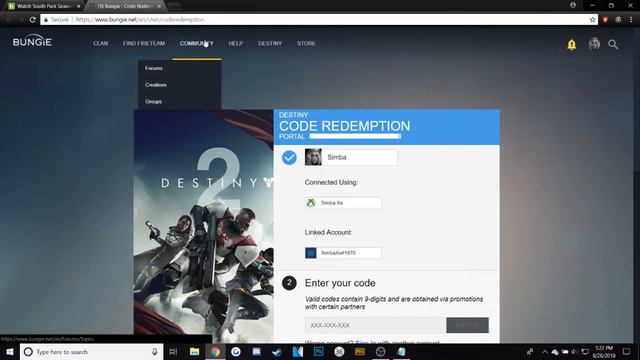This screenshot has height=360, width=640.
Task: Click the volume speaker tray icon
Action: point(575,352)
